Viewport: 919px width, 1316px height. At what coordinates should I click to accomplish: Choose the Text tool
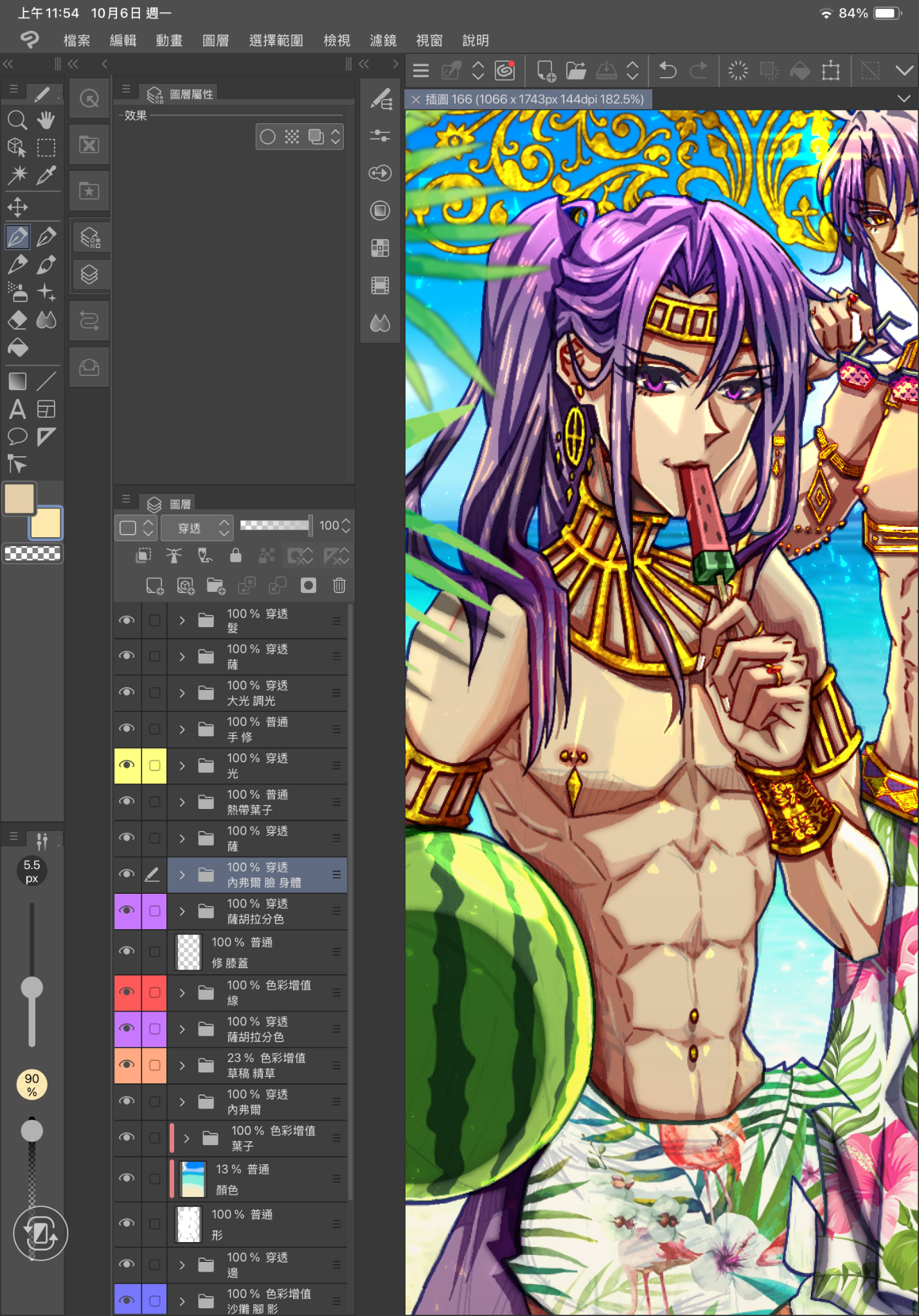[17, 409]
